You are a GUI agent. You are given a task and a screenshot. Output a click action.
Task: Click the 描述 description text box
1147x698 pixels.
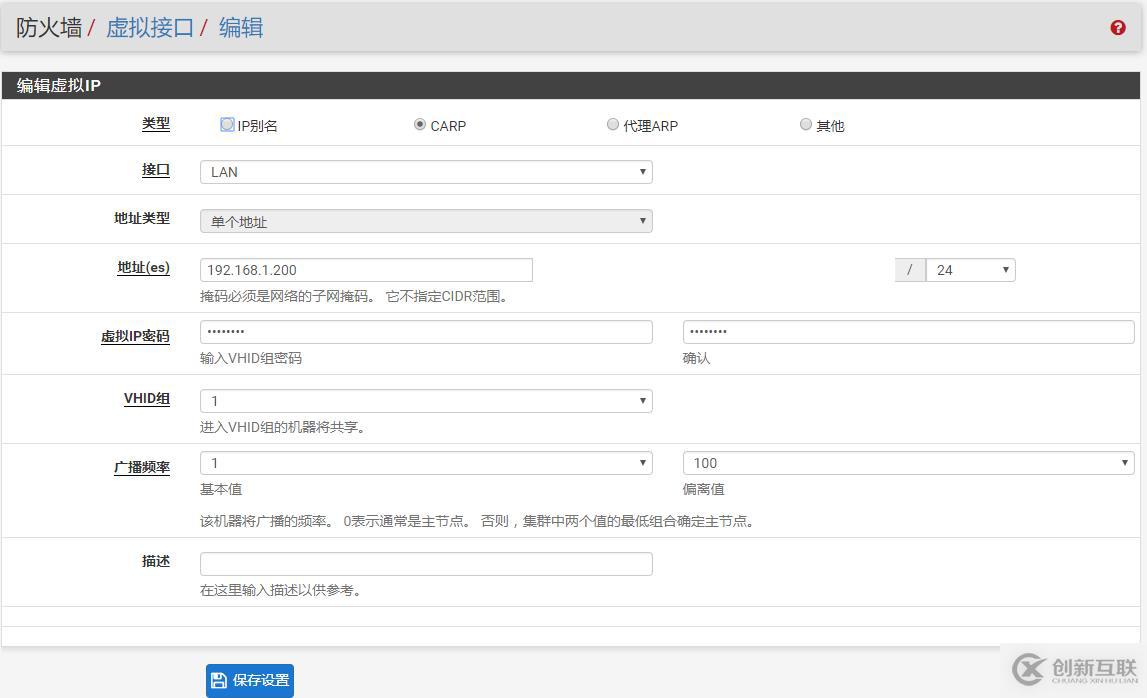point(425,563)
